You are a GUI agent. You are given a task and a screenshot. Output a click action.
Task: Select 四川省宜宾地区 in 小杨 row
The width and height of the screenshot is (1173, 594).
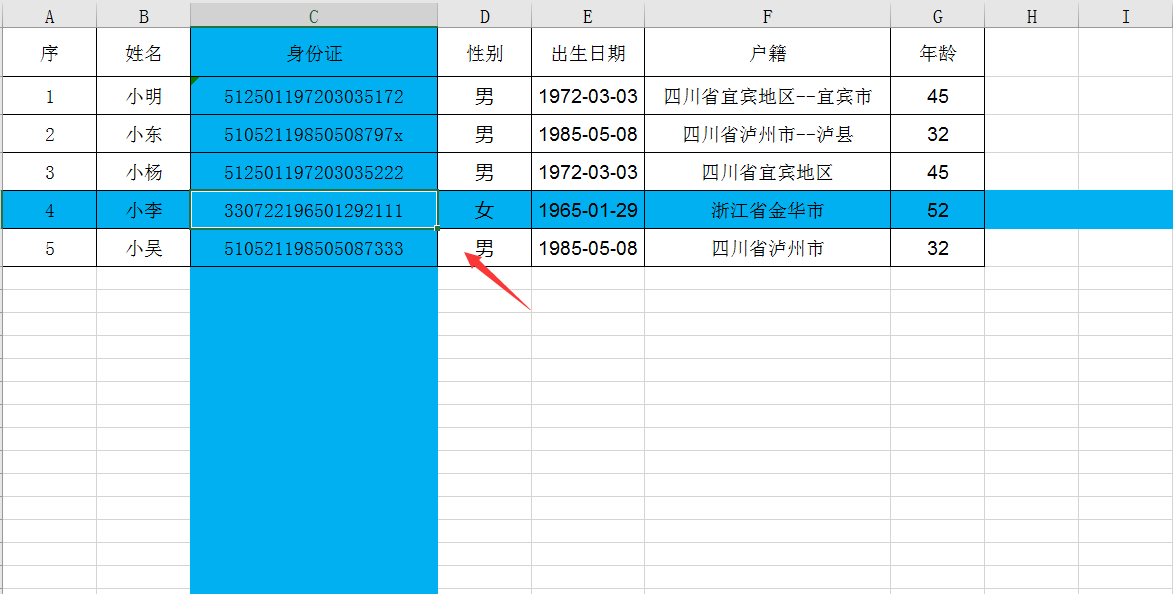pos(768,172)
